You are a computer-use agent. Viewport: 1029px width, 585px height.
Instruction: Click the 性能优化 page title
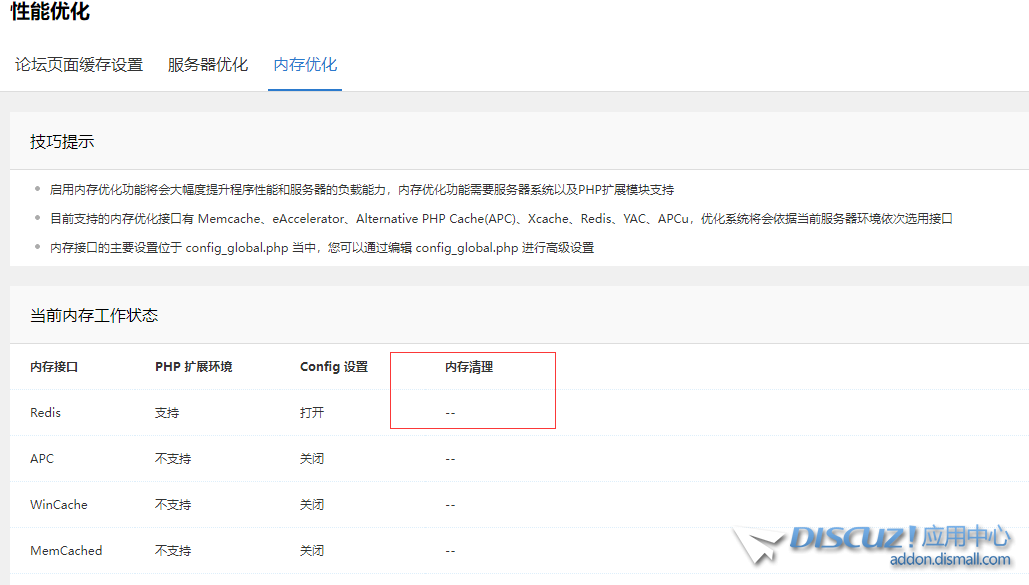[50, 13]
